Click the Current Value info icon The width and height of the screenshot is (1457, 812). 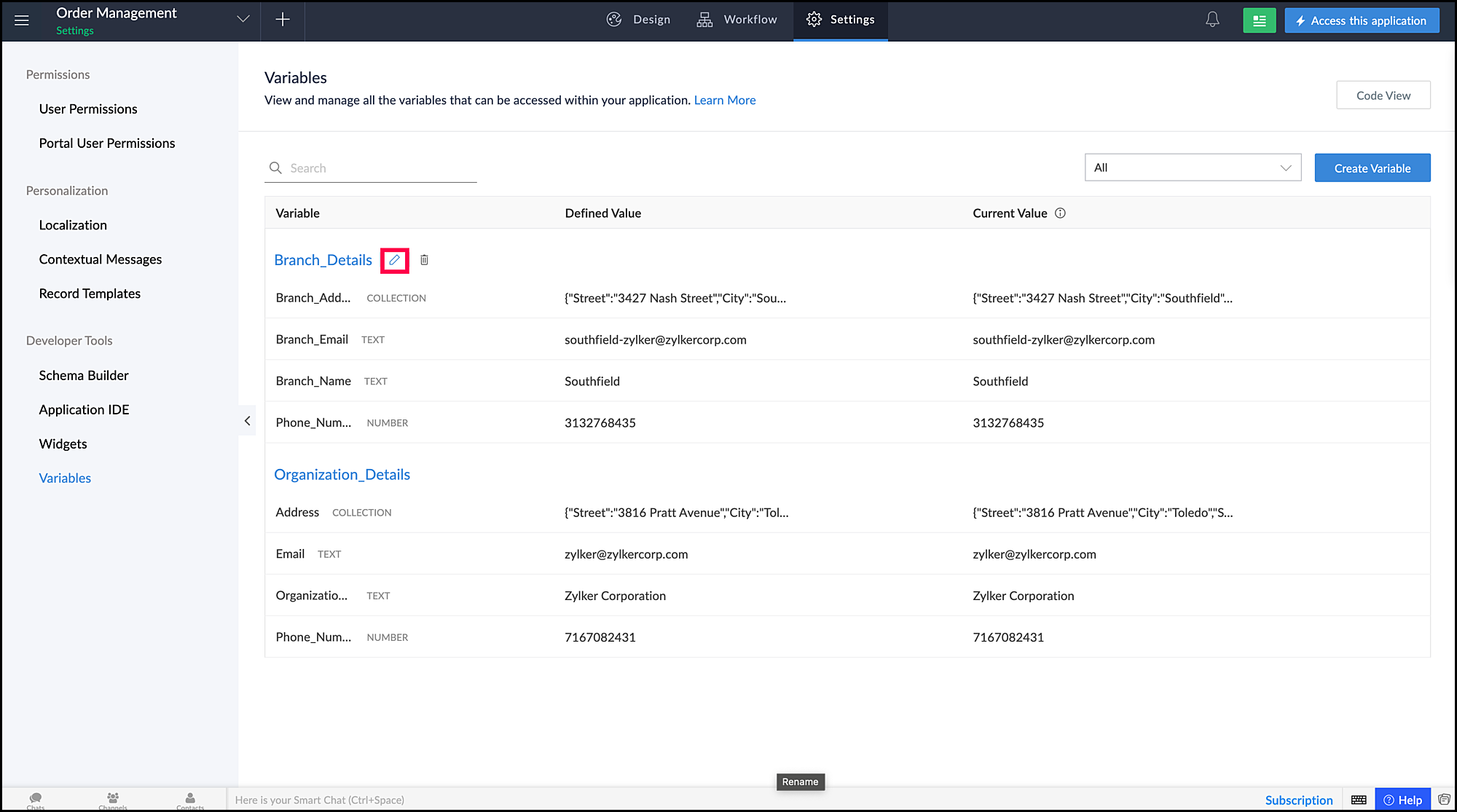(1060, 213)
